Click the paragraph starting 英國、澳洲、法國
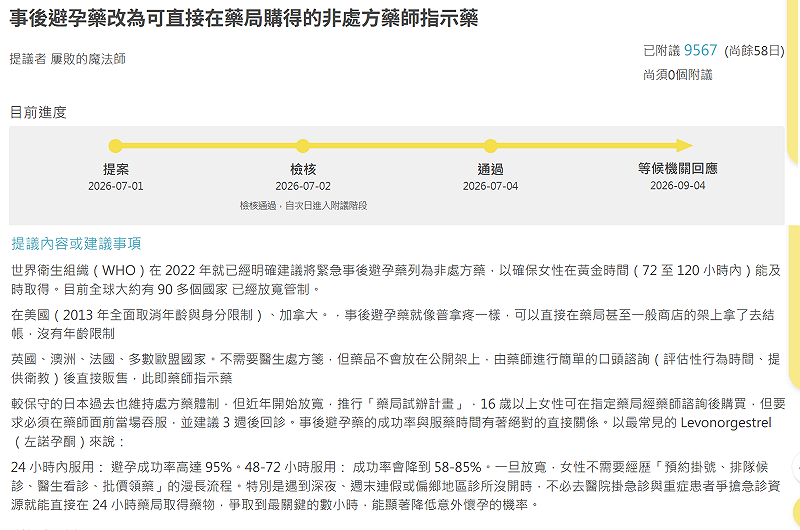Viewport: 800px width, 530px height. tap(396, 368)
